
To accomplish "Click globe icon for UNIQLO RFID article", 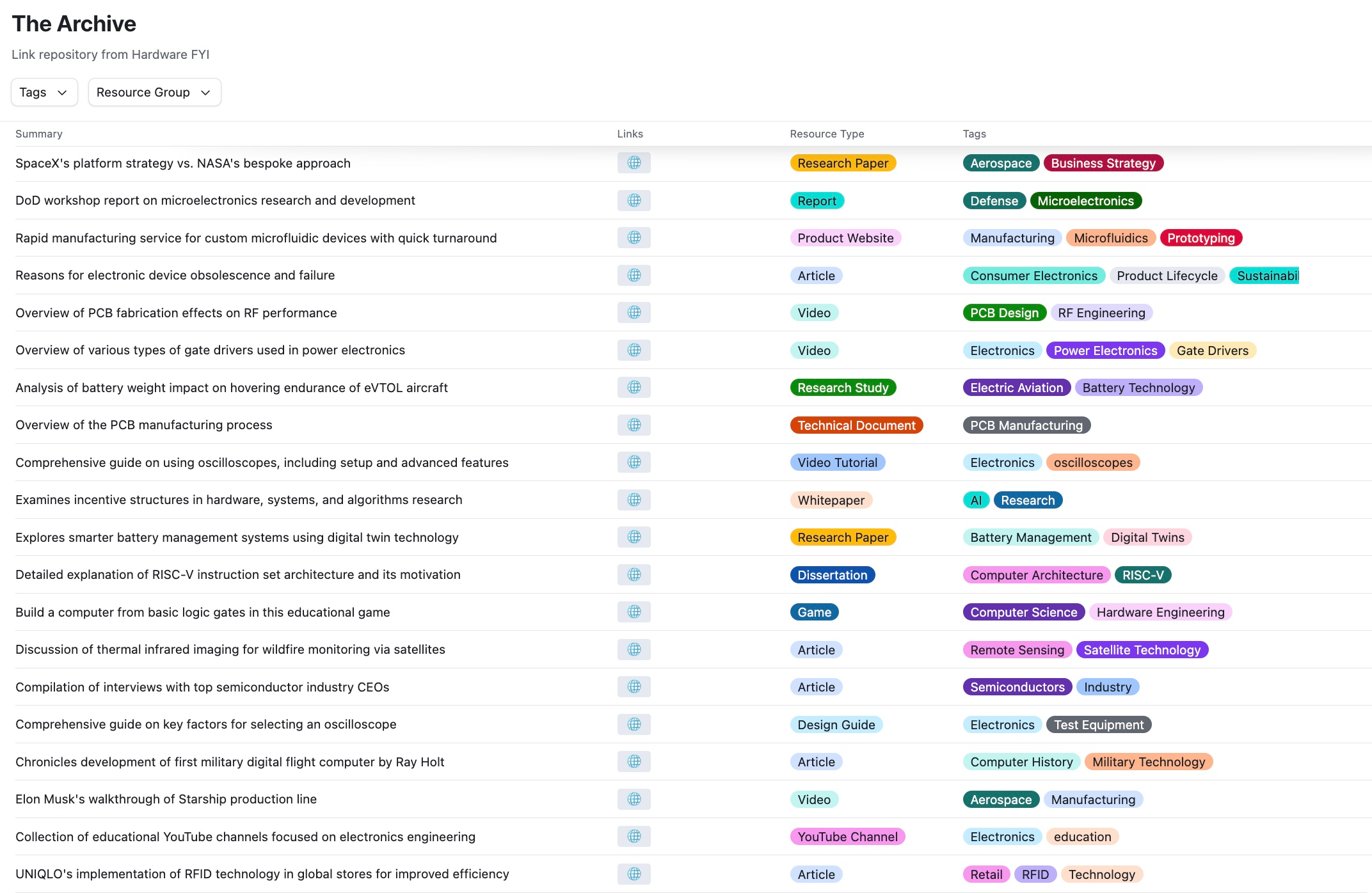I will [634, 874].
